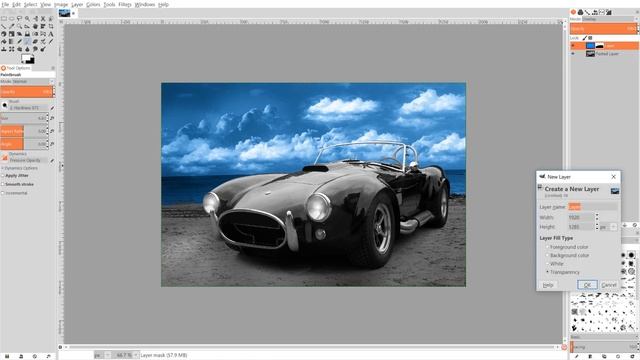The image size is (640, 360).
Task: Click Cancel in New Layer dialog
Action: coord(609,284)
